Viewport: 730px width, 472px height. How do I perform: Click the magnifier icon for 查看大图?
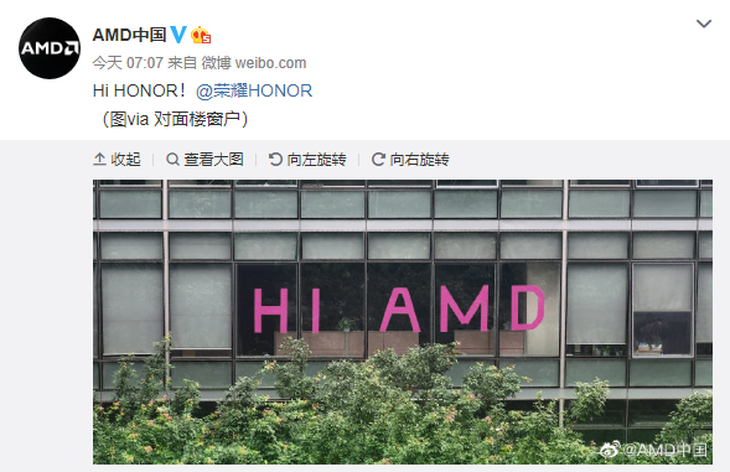click(x=173, y=160)
